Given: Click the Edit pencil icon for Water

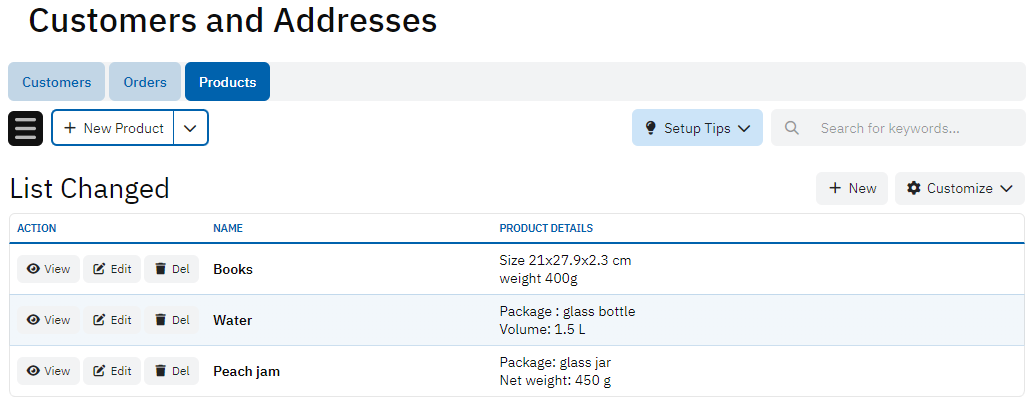Looking at the screenshot, I should coord(100,320).
